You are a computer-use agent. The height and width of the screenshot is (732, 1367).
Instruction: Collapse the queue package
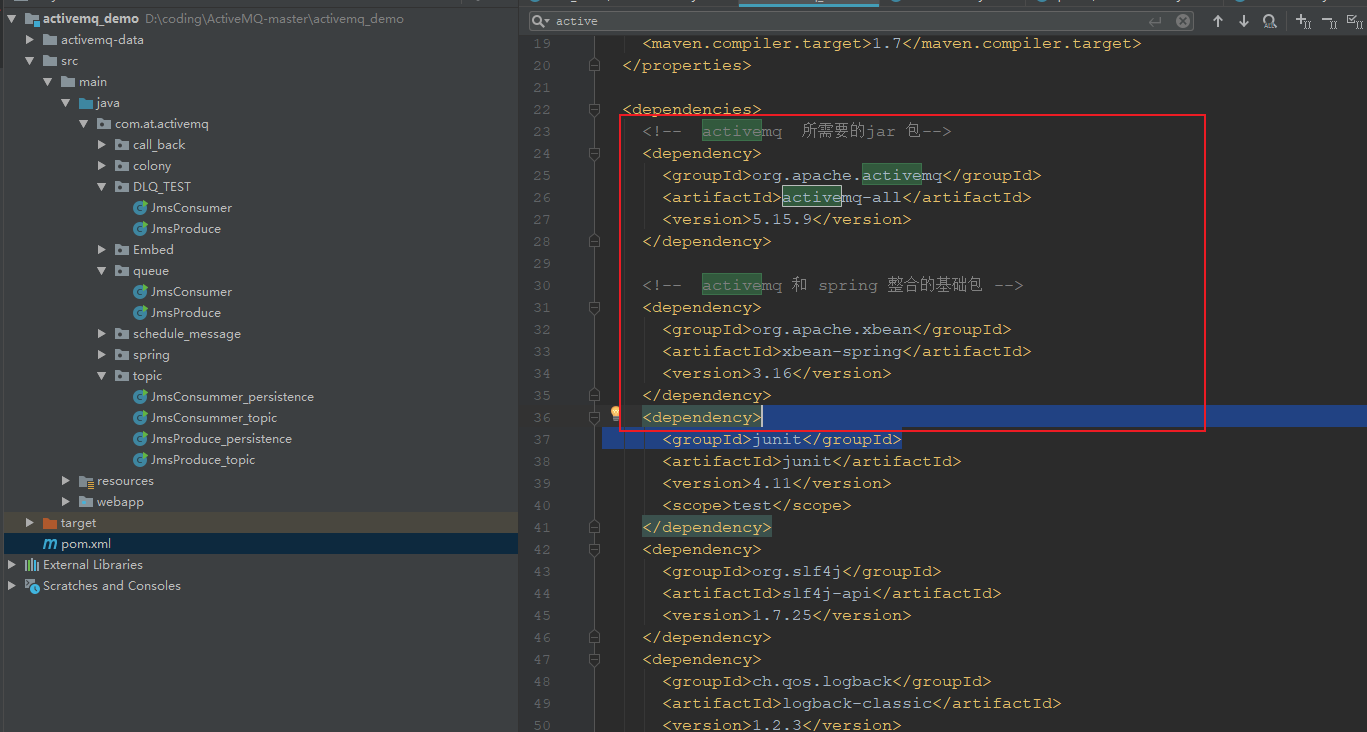pyautogui.click(x=102, y=271)
